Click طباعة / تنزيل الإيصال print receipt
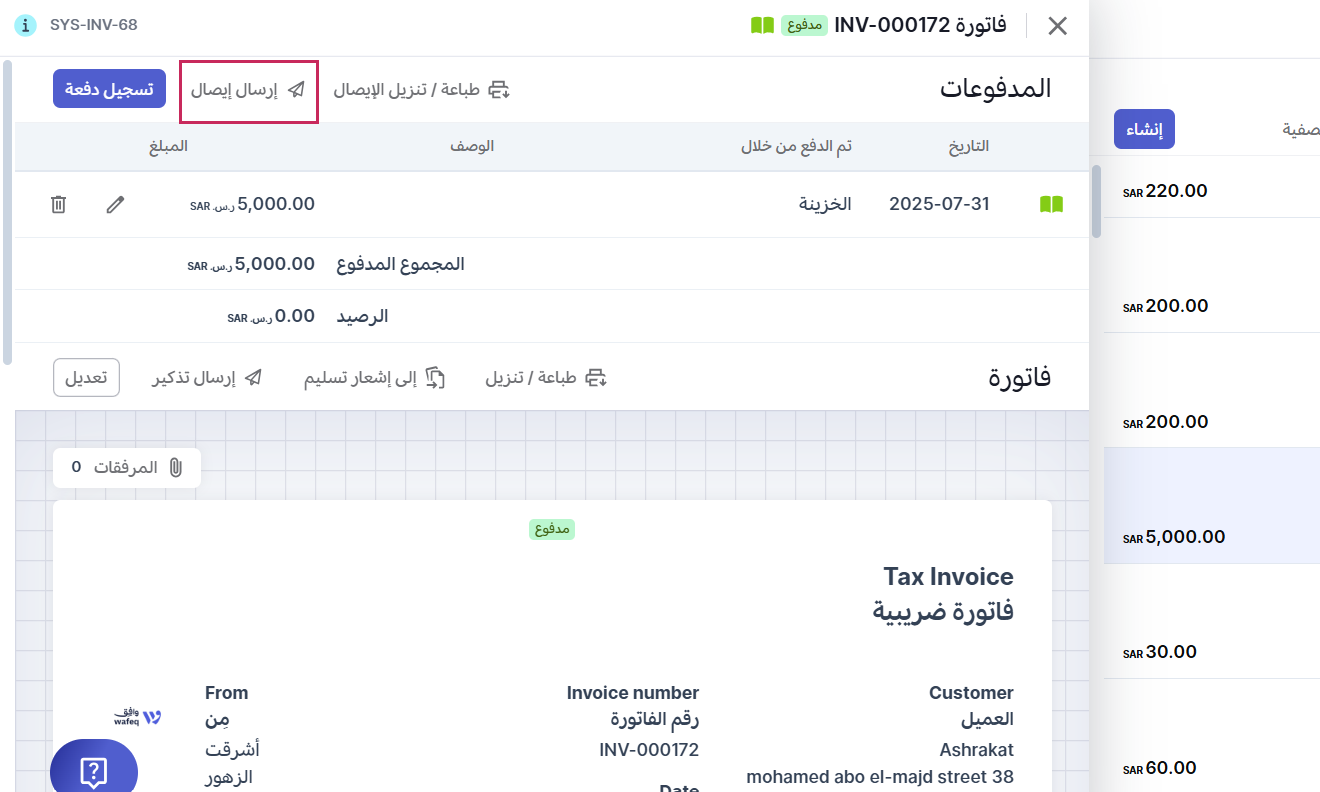The height and width of the screenshot is (792, 1320). pyautogui.click(x=421, y=90)
